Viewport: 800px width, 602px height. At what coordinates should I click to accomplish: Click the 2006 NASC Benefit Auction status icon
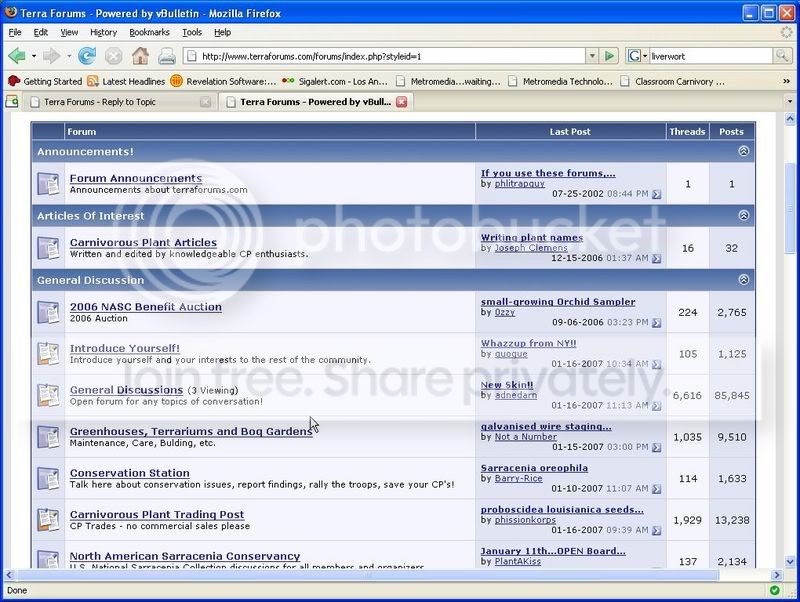click(x=48, y=312)
